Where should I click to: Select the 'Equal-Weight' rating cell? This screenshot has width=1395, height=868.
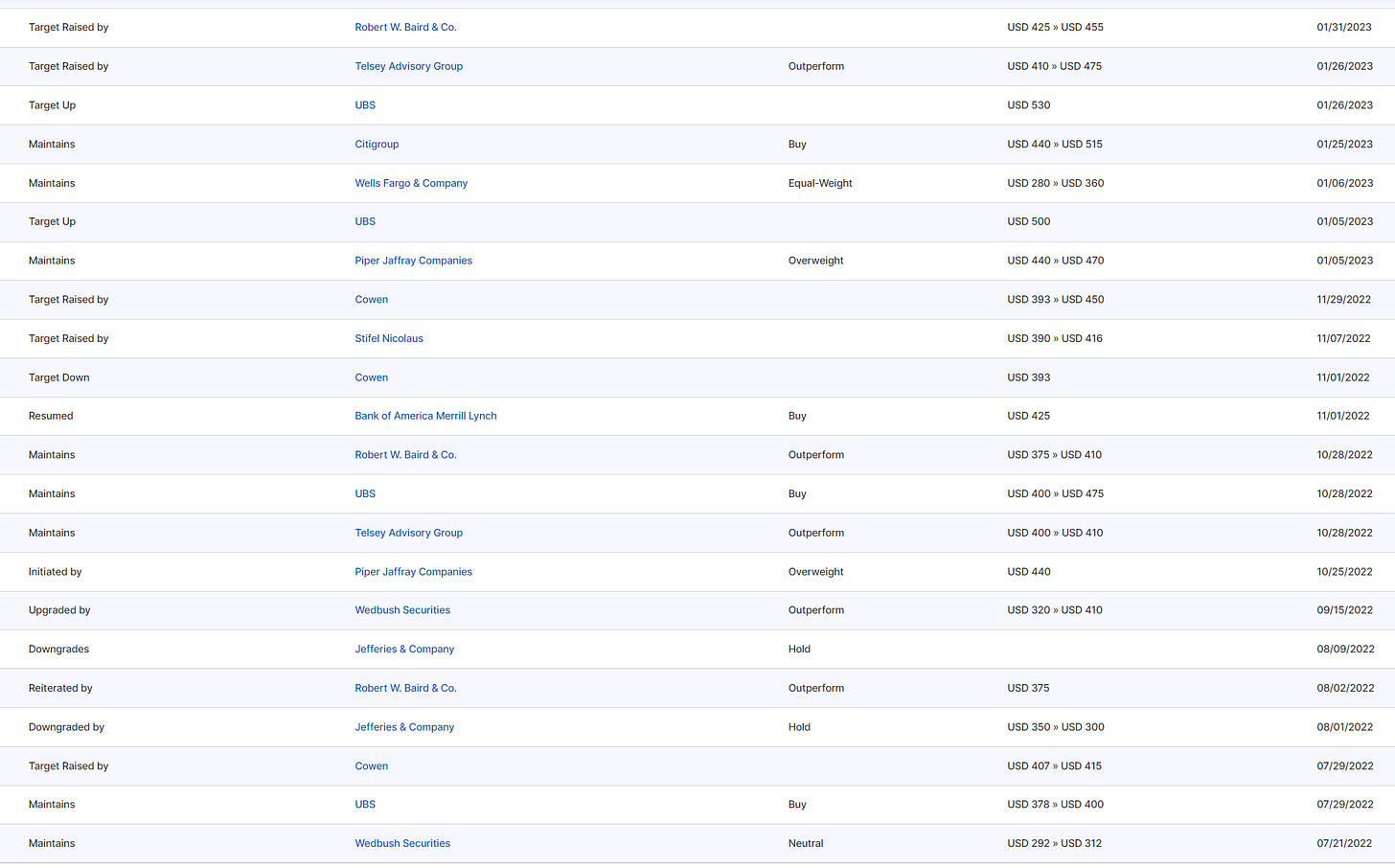pos(820,183)
